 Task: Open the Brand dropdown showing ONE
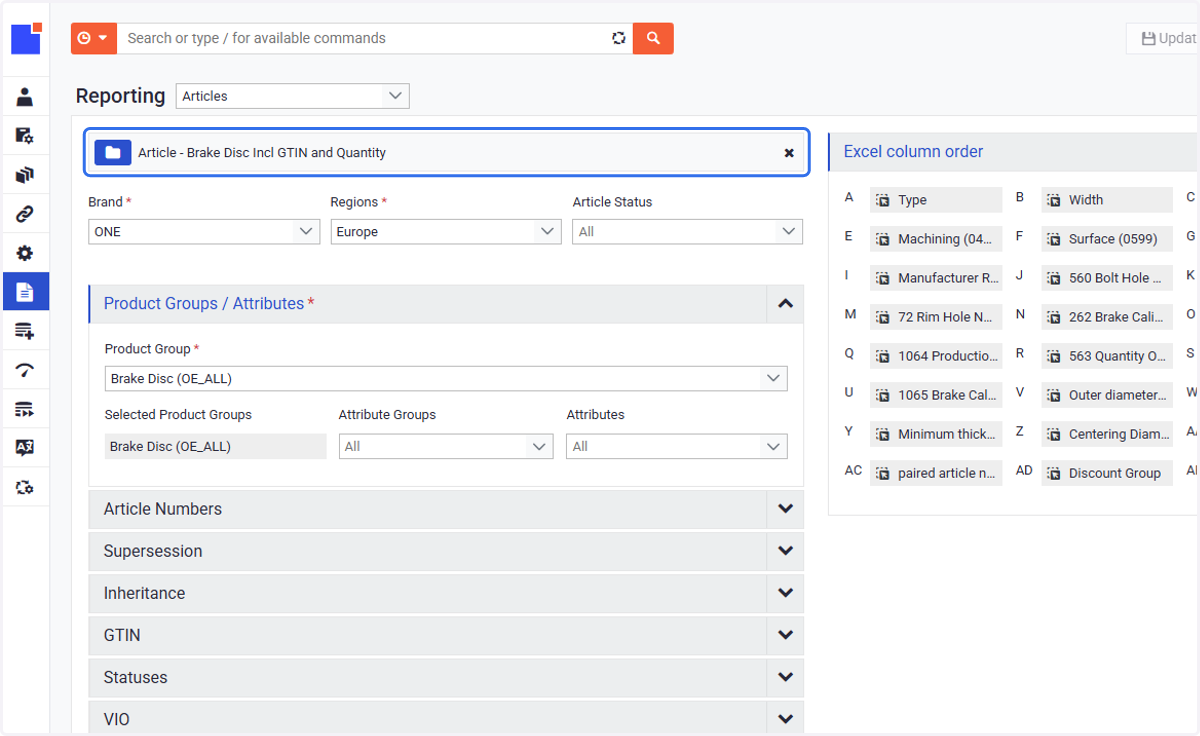(204, 231)
